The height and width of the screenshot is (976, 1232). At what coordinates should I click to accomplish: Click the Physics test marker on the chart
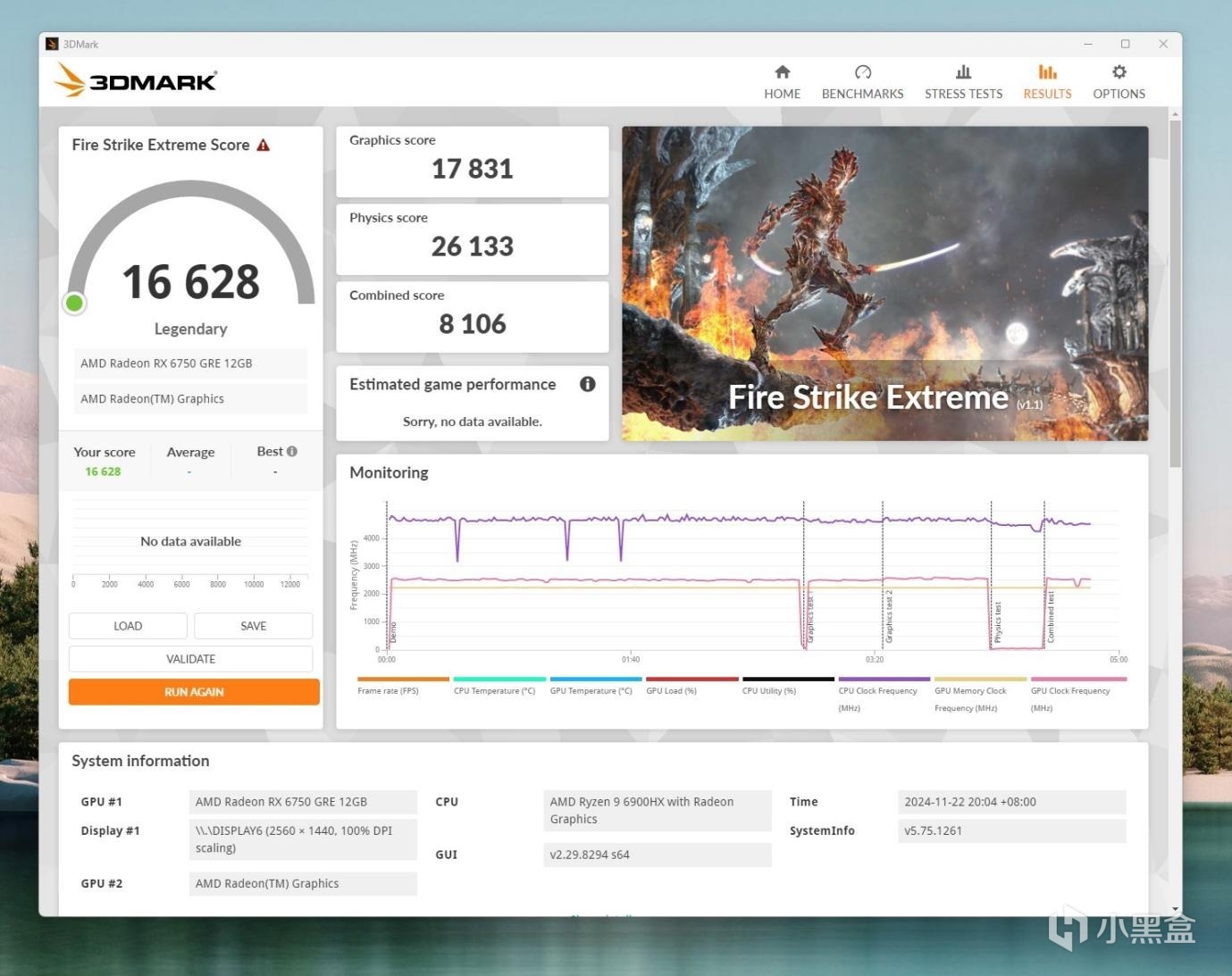[997, 623]
